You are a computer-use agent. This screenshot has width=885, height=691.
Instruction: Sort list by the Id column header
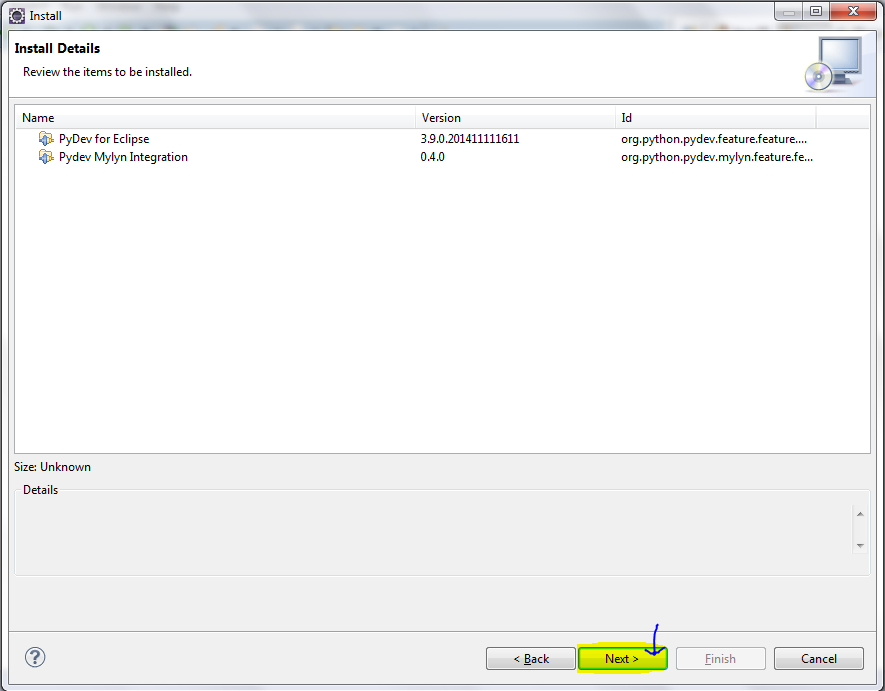[x=715, y=117]
